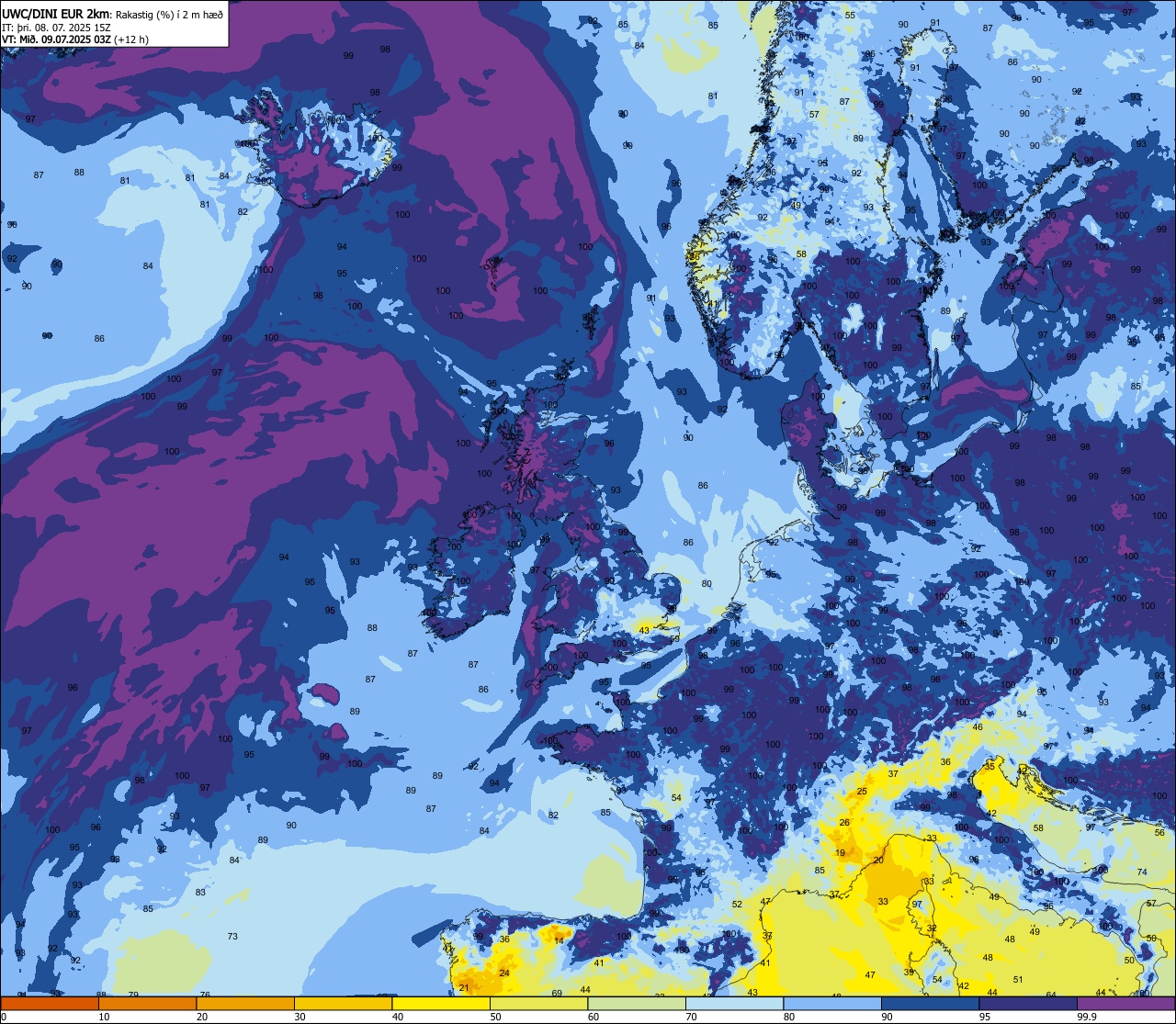
Task: Click the humidity value '24' over Spain
Action: 503,973
